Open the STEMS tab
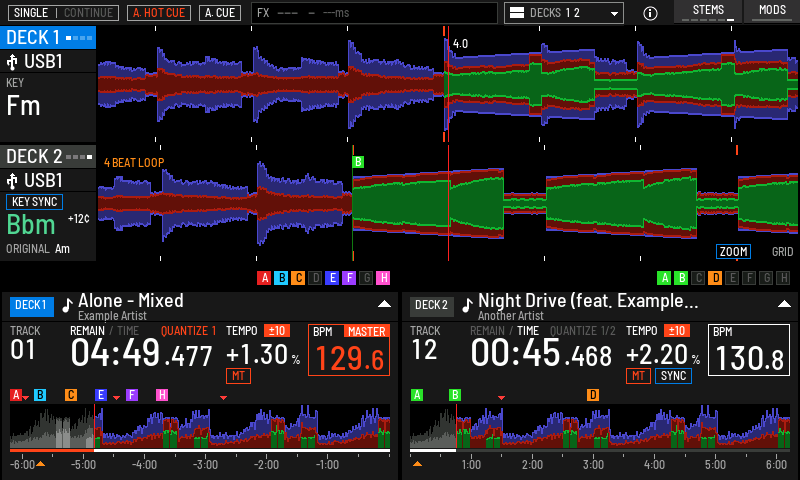The width and height of the screenshot is (800, 480). coord(708,11)
